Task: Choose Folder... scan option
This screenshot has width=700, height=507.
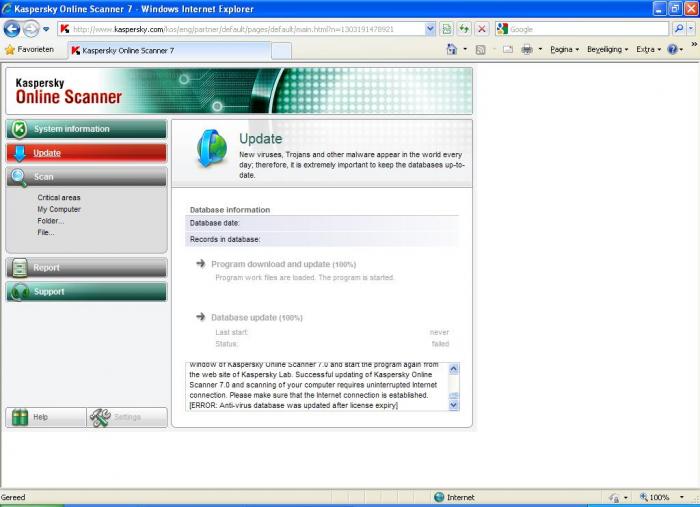Action: pyautogui.click(x=50, y=221)
